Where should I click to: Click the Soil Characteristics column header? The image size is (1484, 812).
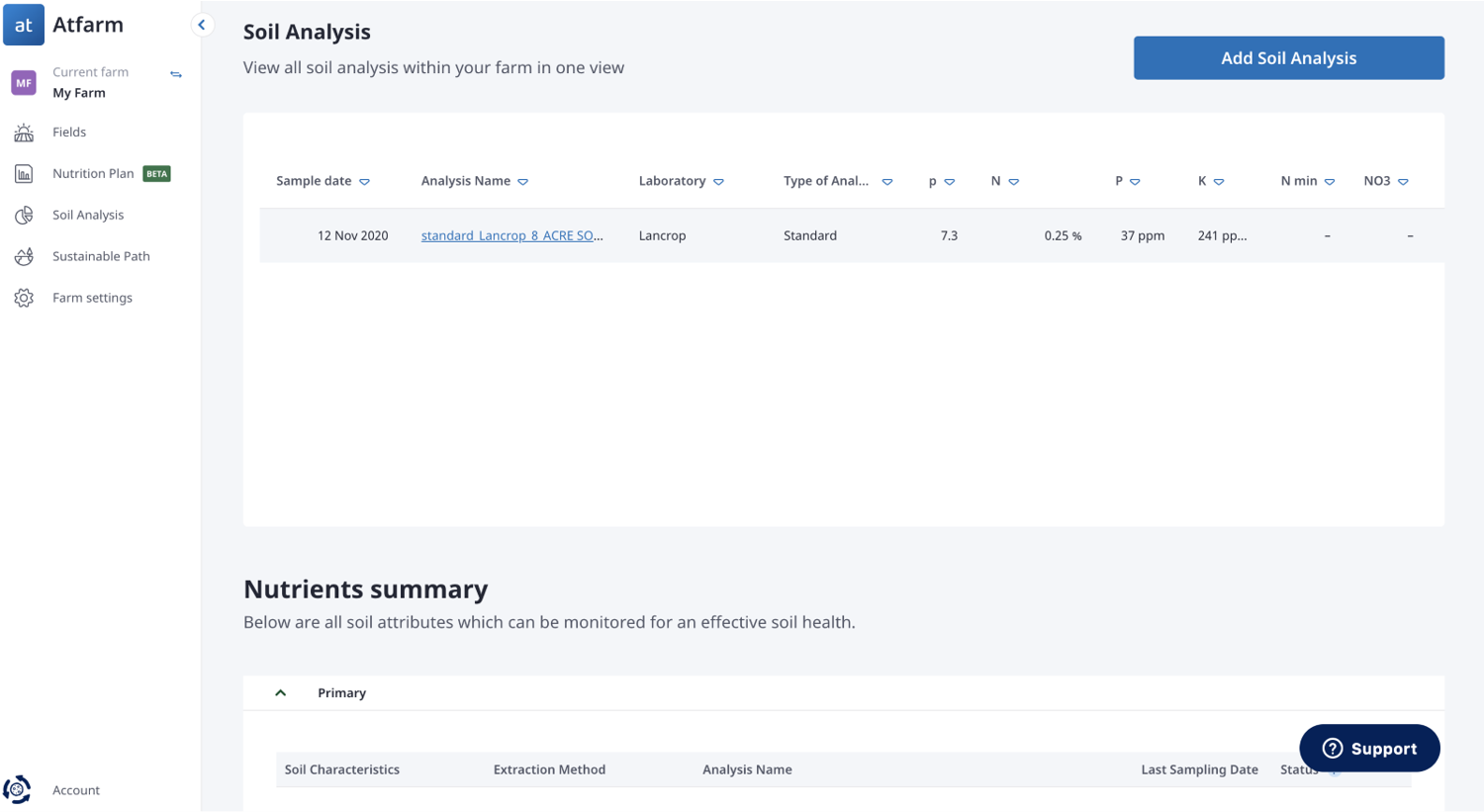341,769
